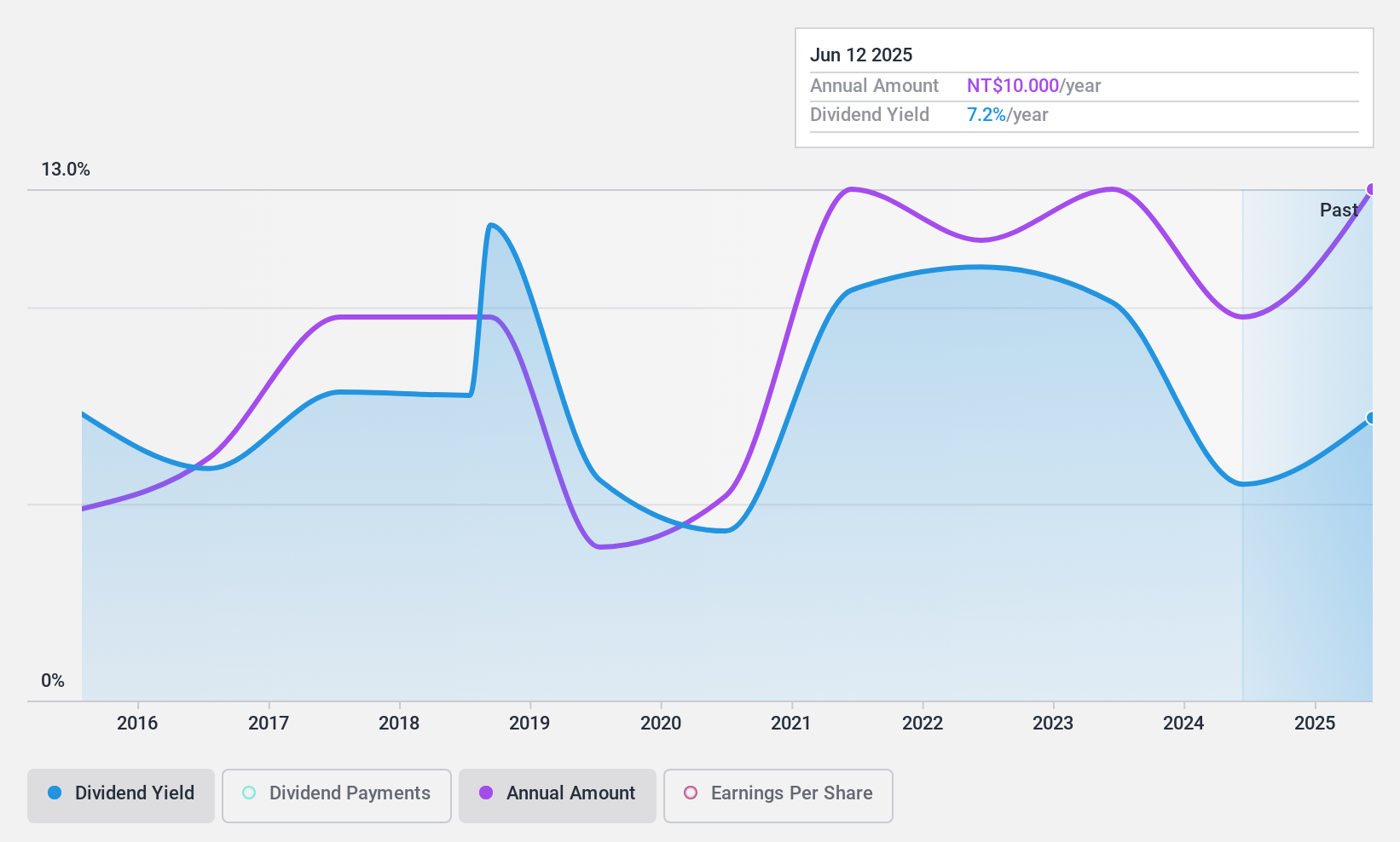Click the Past region label
The width and height of the screenshot is (1400, 842).
tap(1339, 210)
